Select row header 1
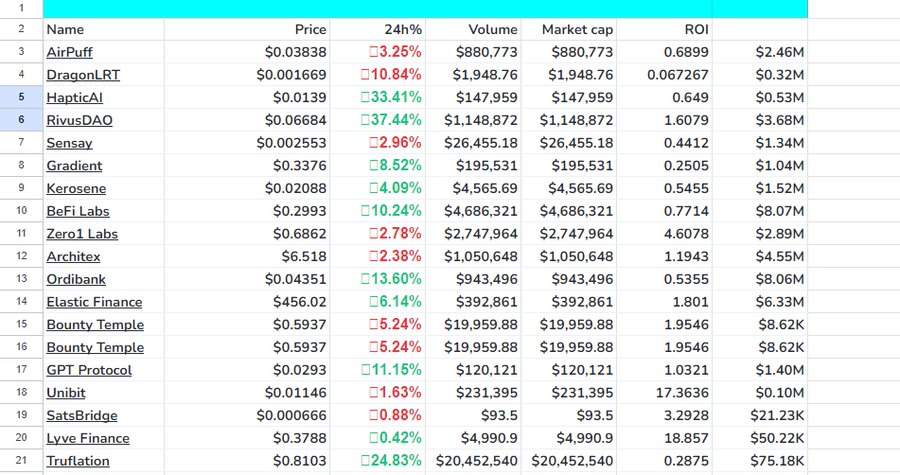This screenshot has width=900, height=475. pyautogui.click(x=21, y=9)
